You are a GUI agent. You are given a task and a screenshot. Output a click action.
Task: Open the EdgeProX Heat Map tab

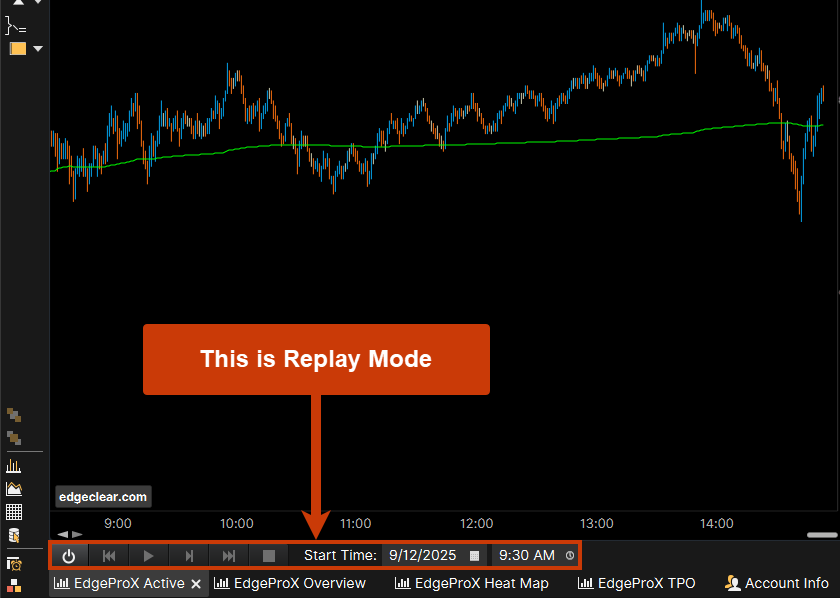tap(472, 583)
